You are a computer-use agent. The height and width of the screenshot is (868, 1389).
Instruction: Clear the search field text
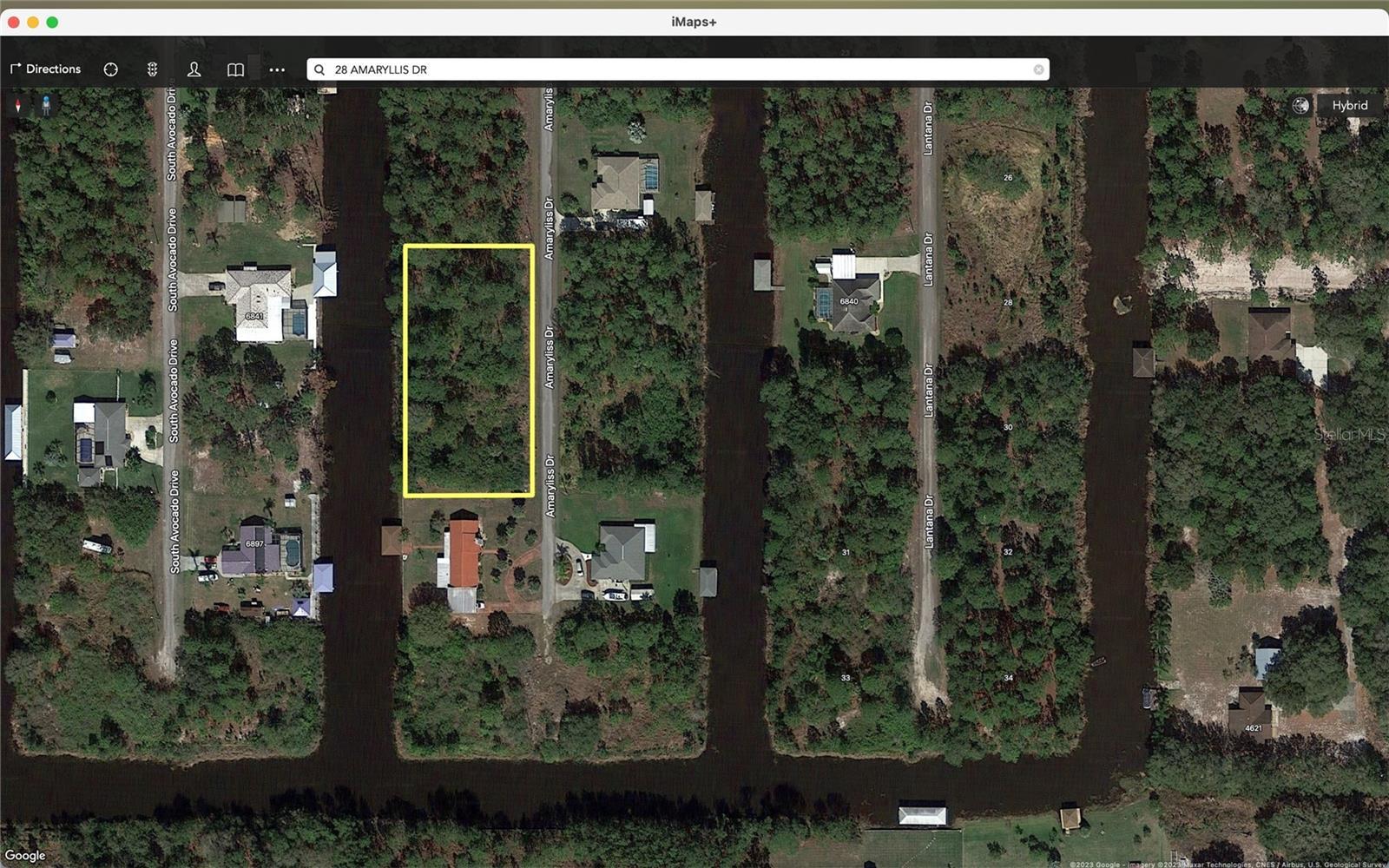coord(1038,69)
